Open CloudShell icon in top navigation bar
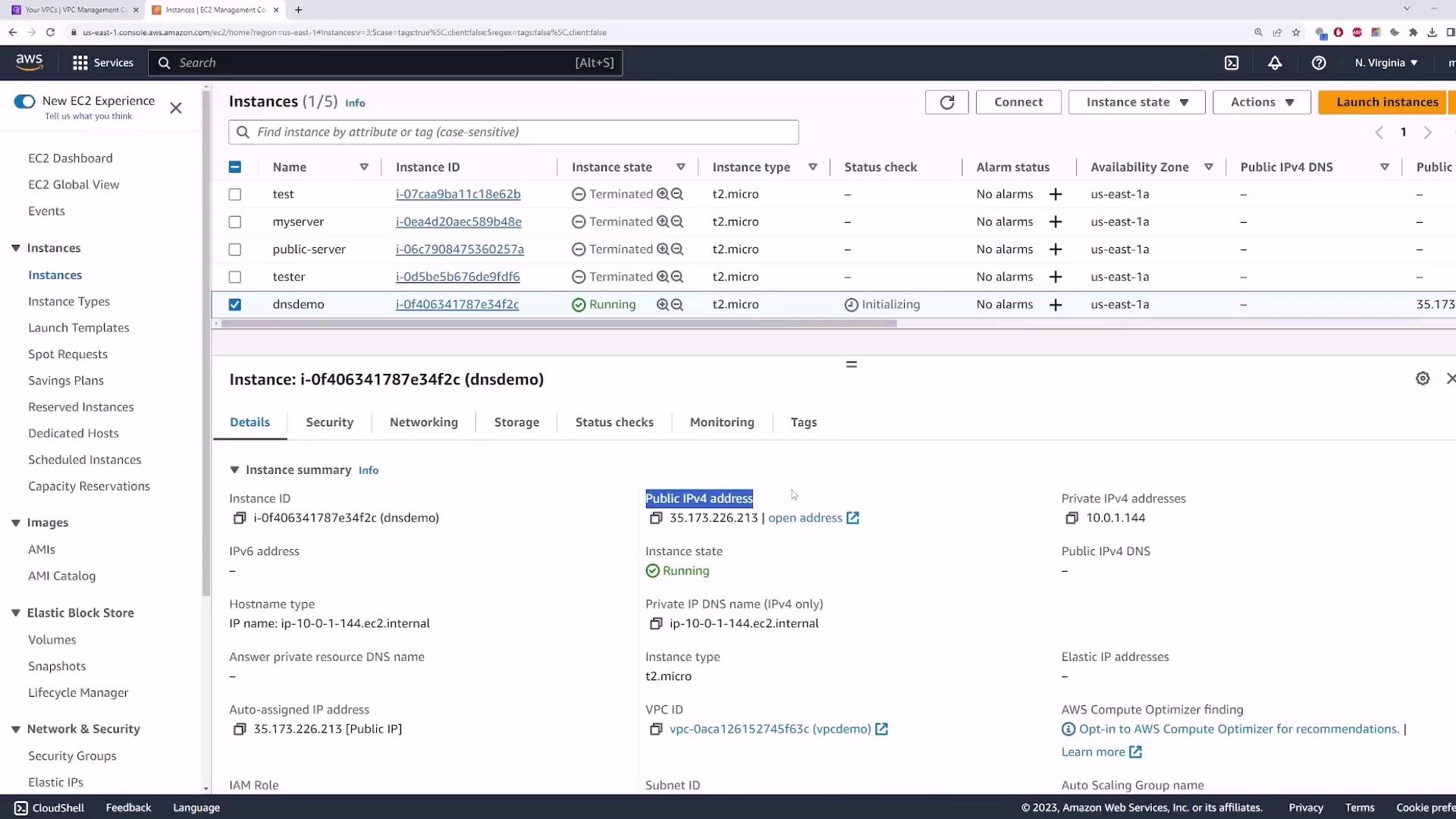This screenshot has width=1456, height=819. click(1232, 63)
